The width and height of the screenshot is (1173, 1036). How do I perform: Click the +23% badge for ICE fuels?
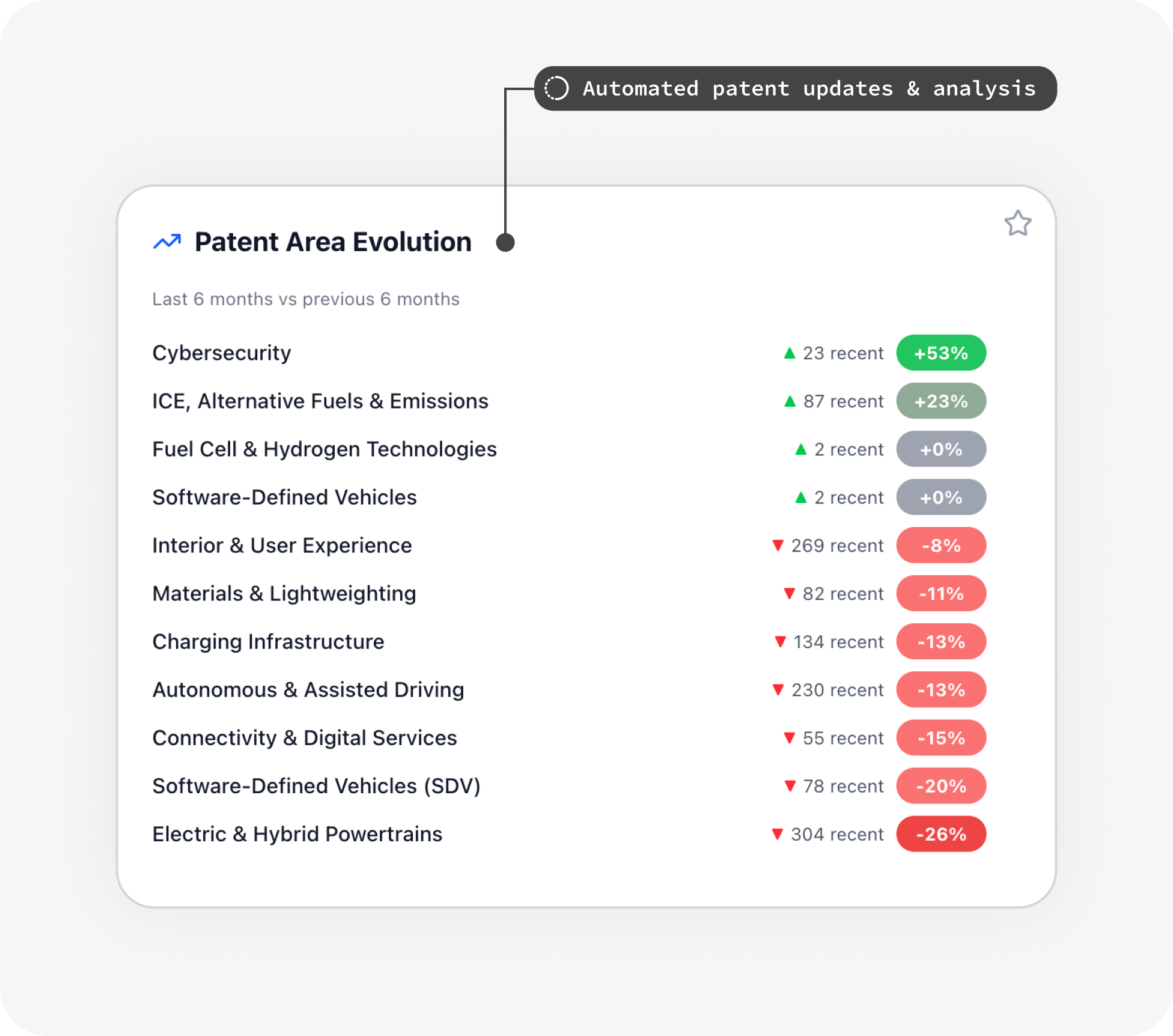(940, 401)
